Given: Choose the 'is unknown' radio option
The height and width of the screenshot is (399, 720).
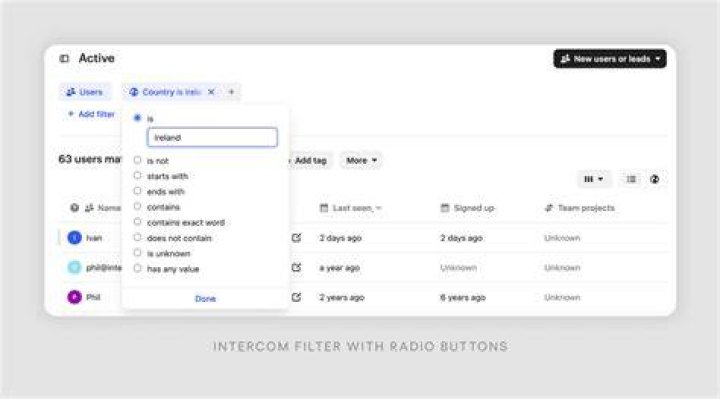Looking at the screenshot, I should click(x=137, y=253).
